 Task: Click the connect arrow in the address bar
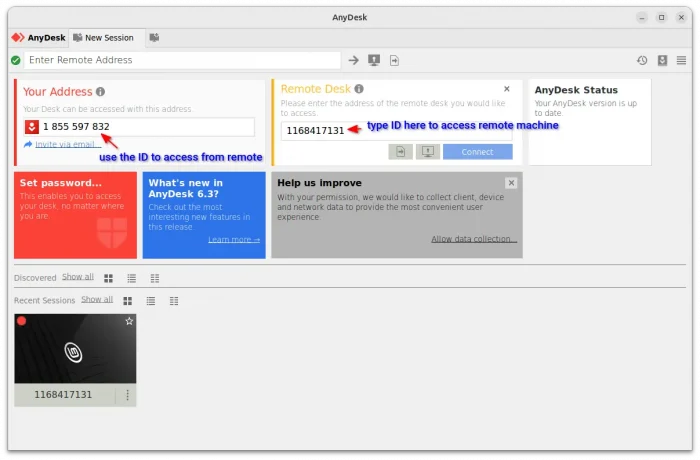coord(354,60)
